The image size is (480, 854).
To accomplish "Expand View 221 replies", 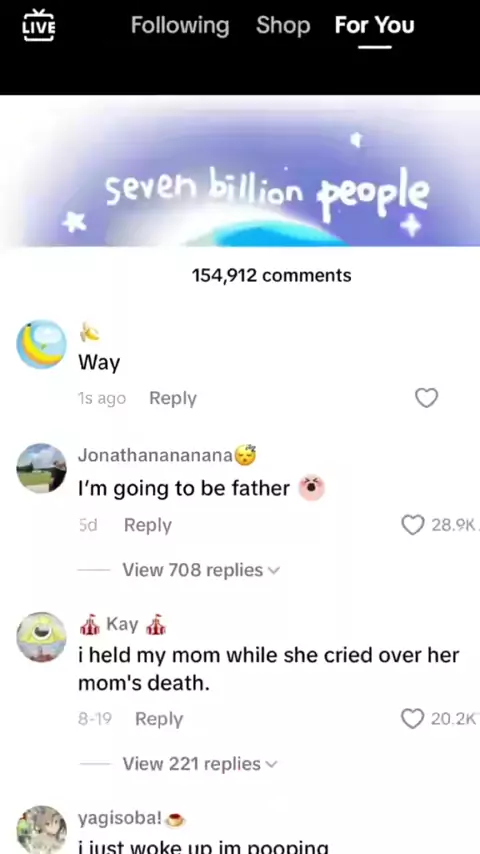I will coord(199,764).
